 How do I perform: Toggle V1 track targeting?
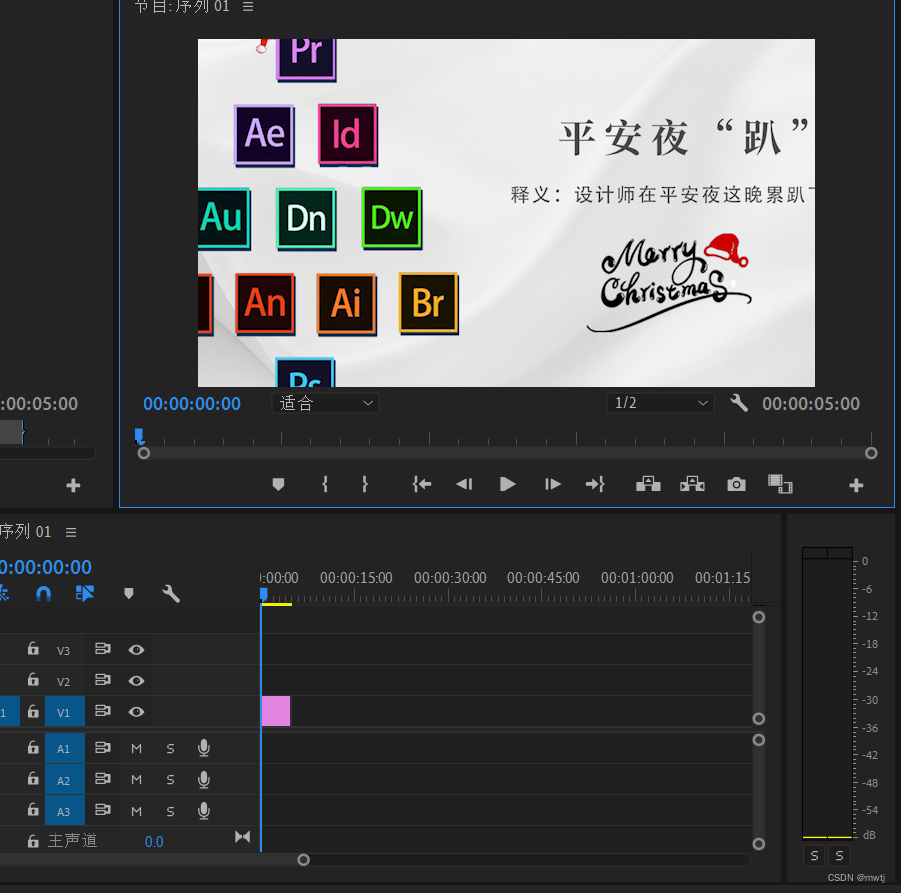pos(65,711)
